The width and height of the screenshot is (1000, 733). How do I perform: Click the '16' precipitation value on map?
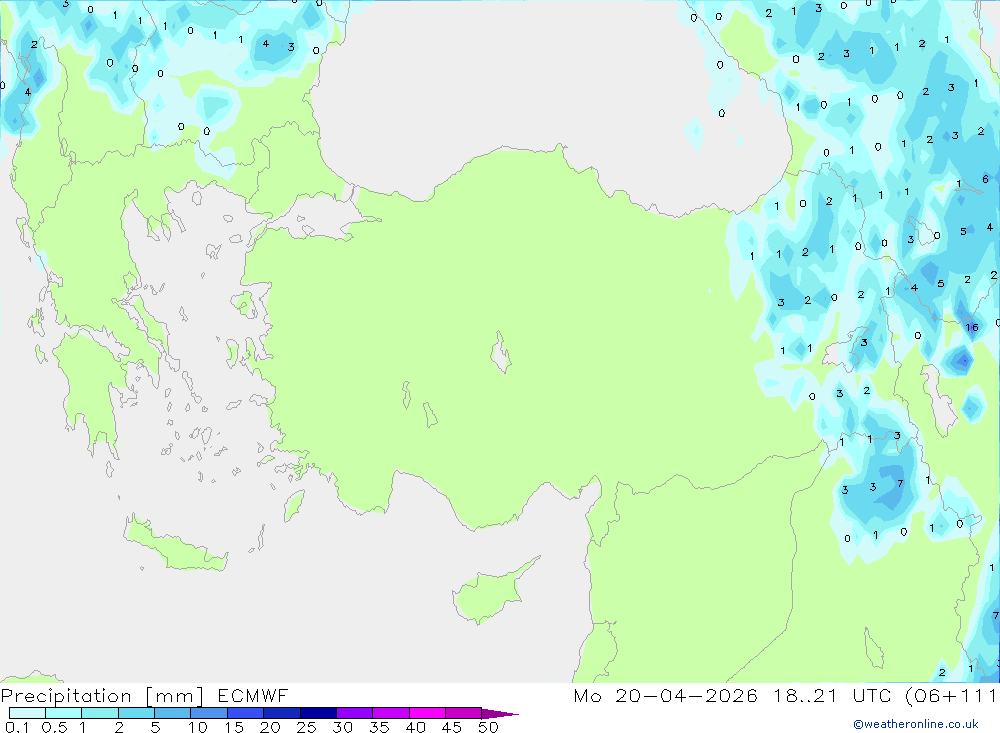(x=971, y=327)
